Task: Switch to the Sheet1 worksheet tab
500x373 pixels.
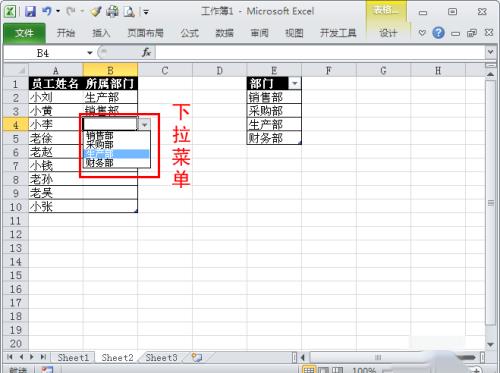Action: click(x=73, y=358)
